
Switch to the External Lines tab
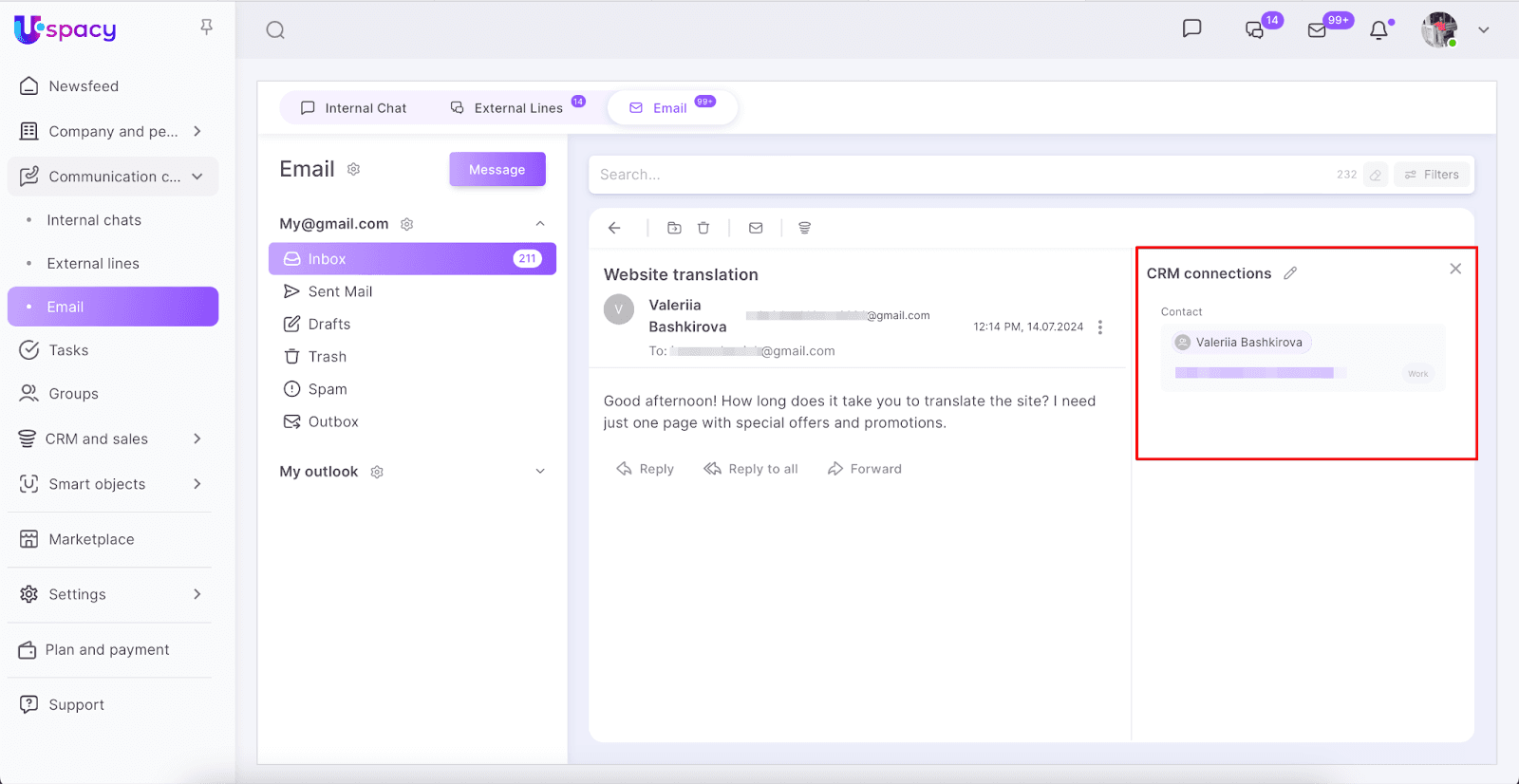point(507,108)
